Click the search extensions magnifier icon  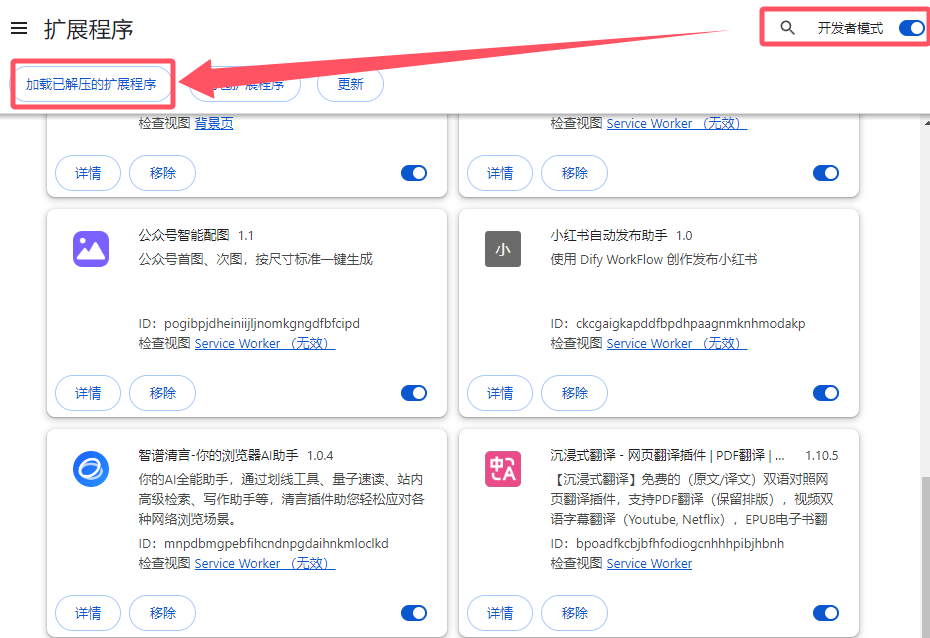click(x=787, y=28)
